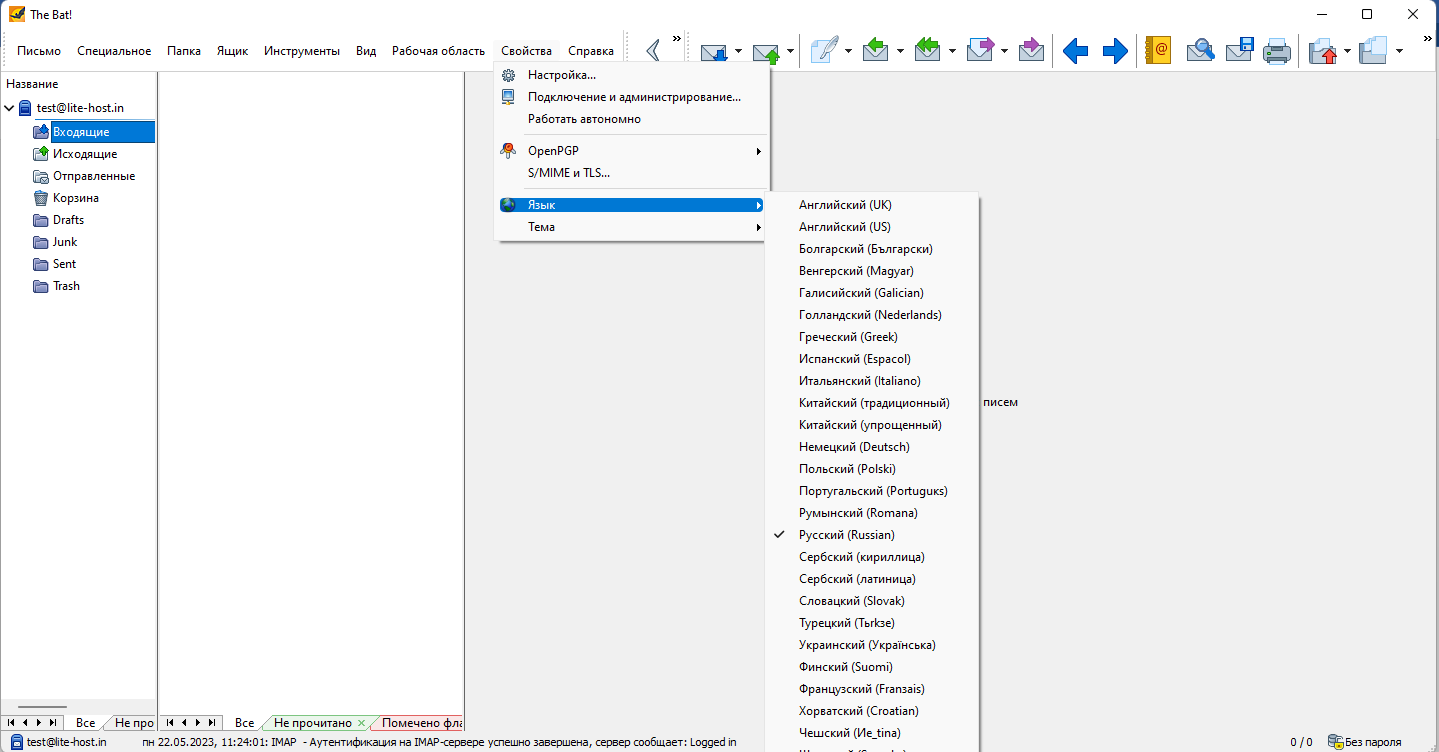1439x752 pixels.
Task: Click the move-to-folder red arrow icon
Action: [x=1323, y=51]
